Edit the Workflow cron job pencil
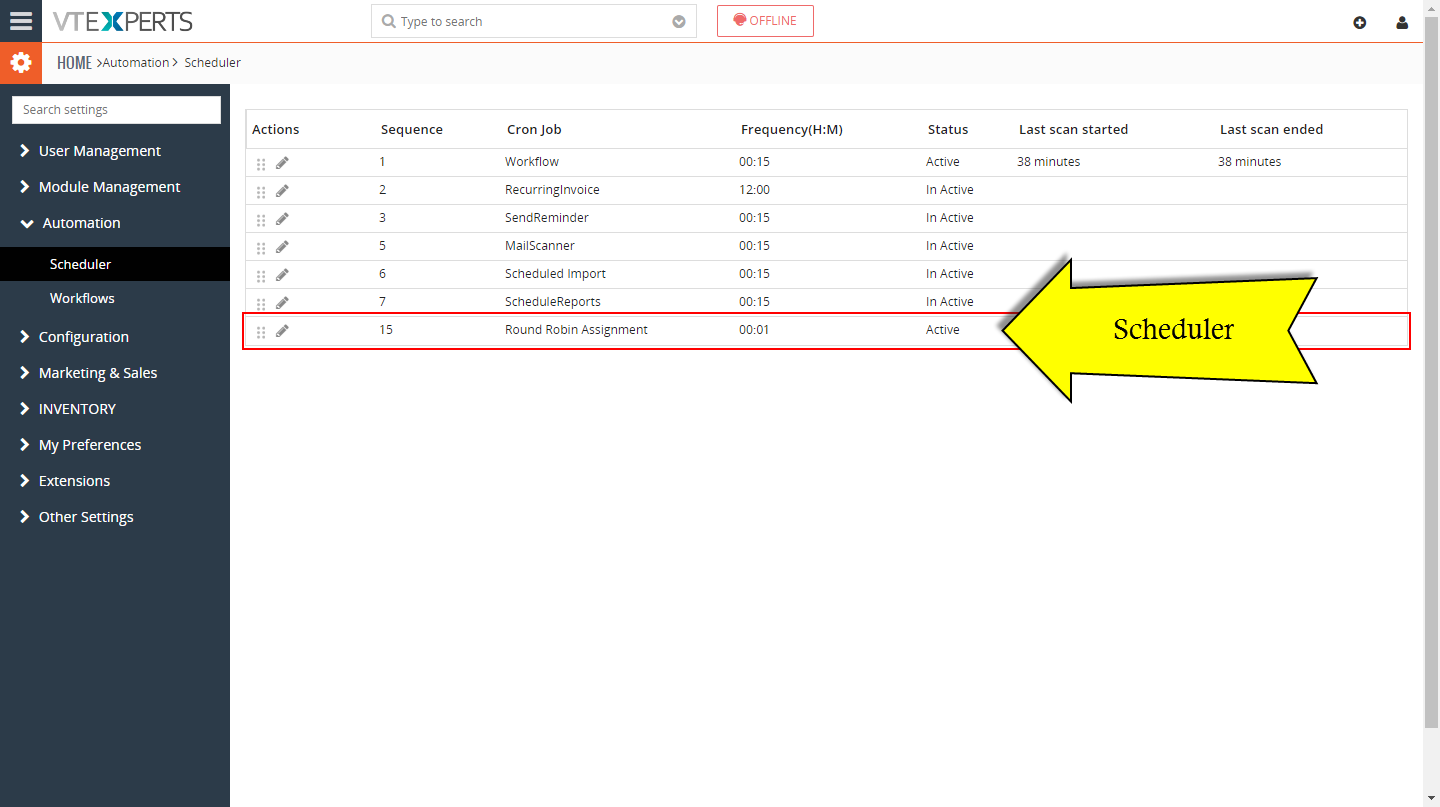Image resolution: width=1440 pixels, height=807 pixels. point(282,162)
